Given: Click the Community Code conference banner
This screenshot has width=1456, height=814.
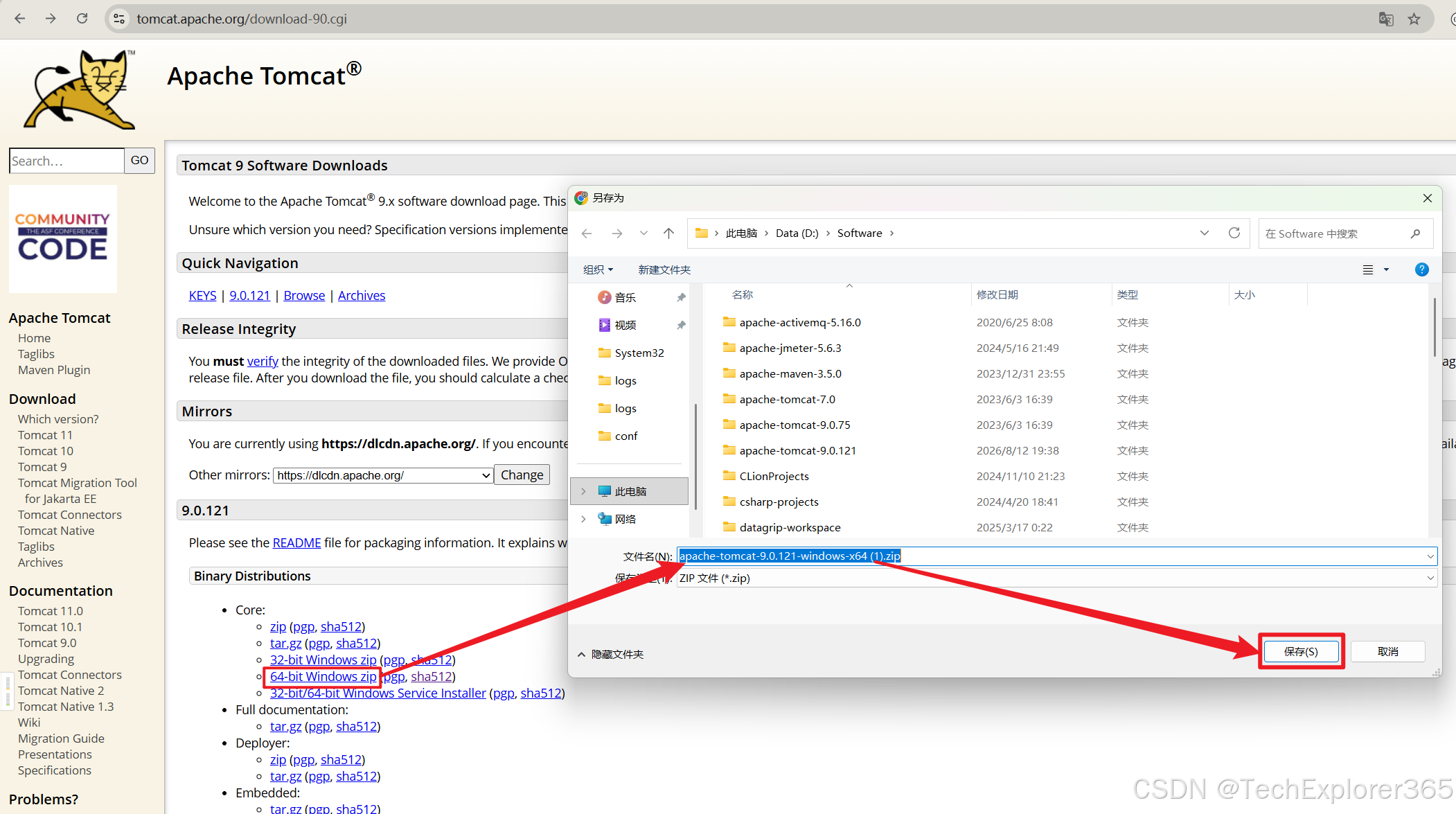Looking at the screenshot, I should (63, 239).
